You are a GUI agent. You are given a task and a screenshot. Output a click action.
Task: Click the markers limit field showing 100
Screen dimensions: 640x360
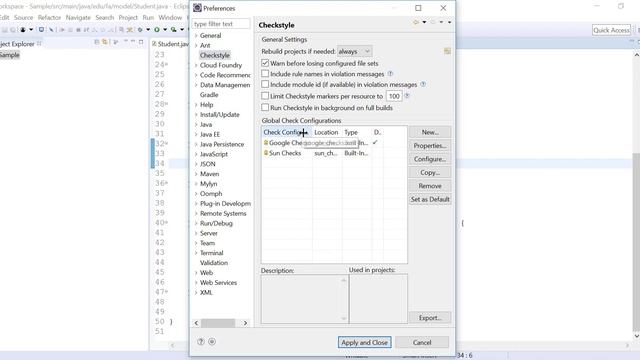394,96
